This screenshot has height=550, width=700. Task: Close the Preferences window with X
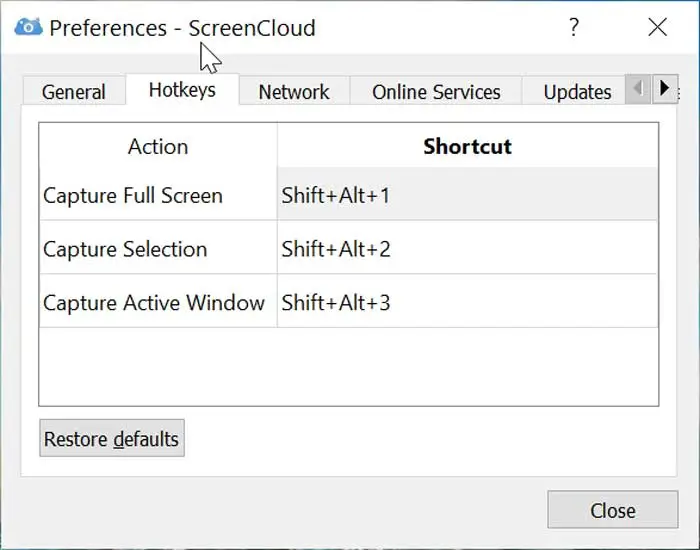click(x=657, y=28)
